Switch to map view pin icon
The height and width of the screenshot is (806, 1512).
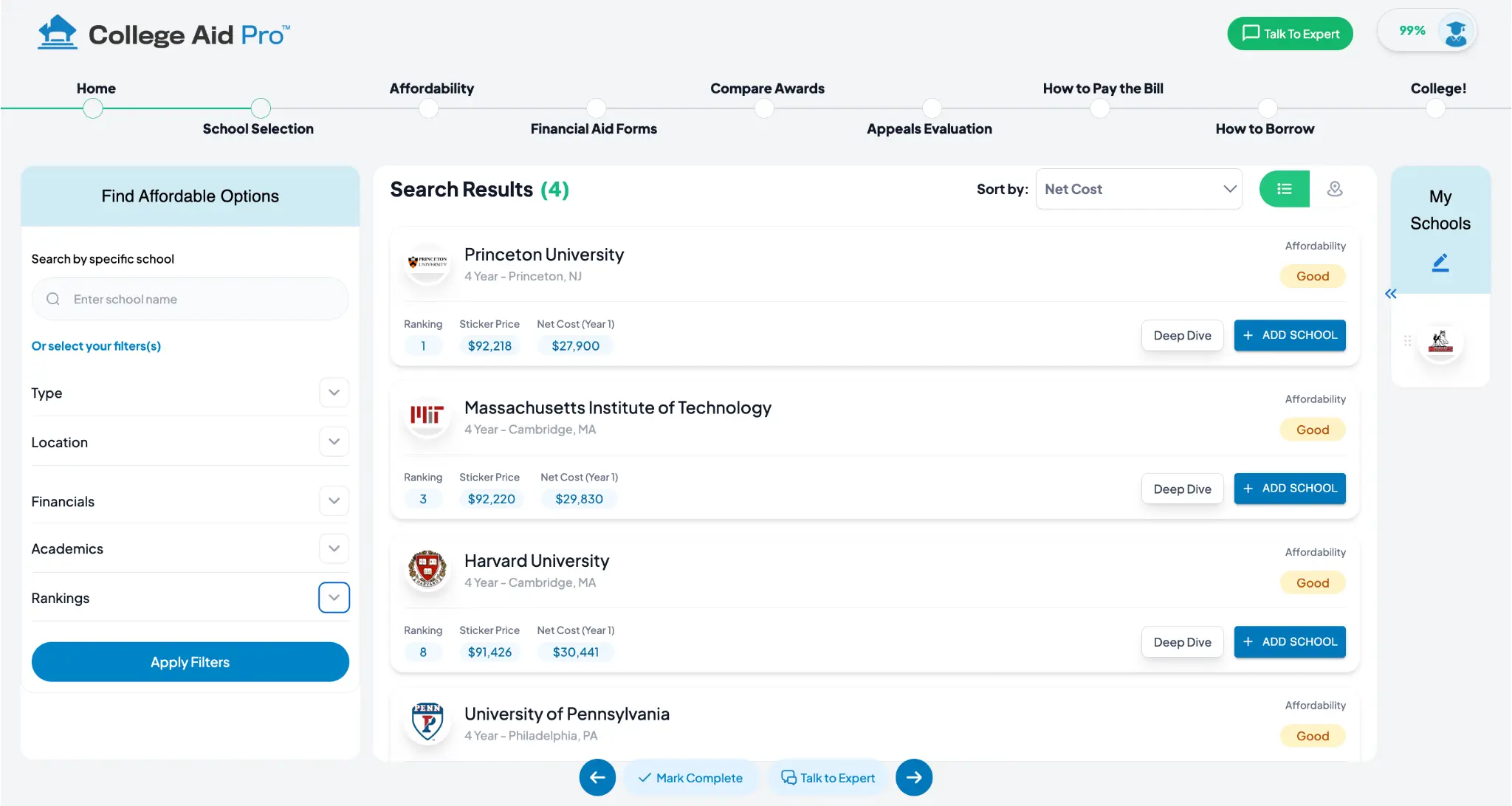pyautogui.click(x=1334, y=189)
